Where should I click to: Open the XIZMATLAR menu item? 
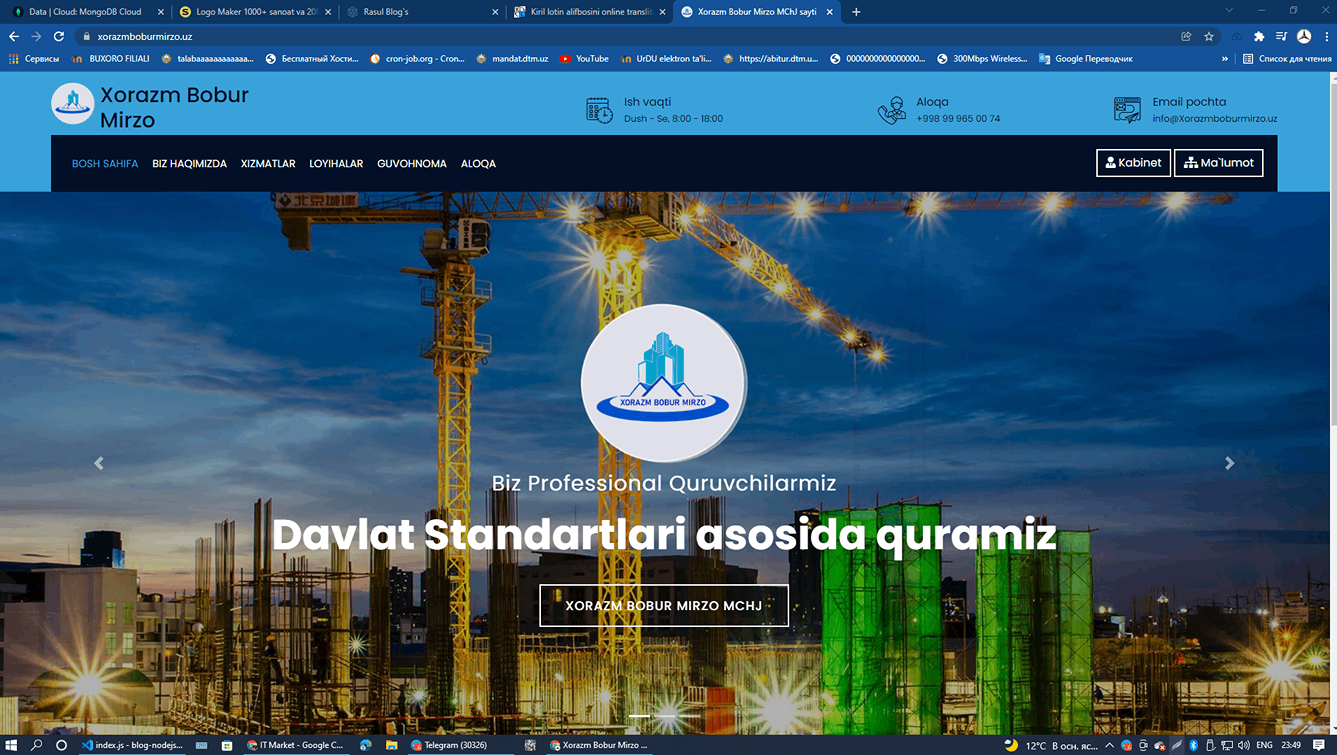tap(268, 163)
